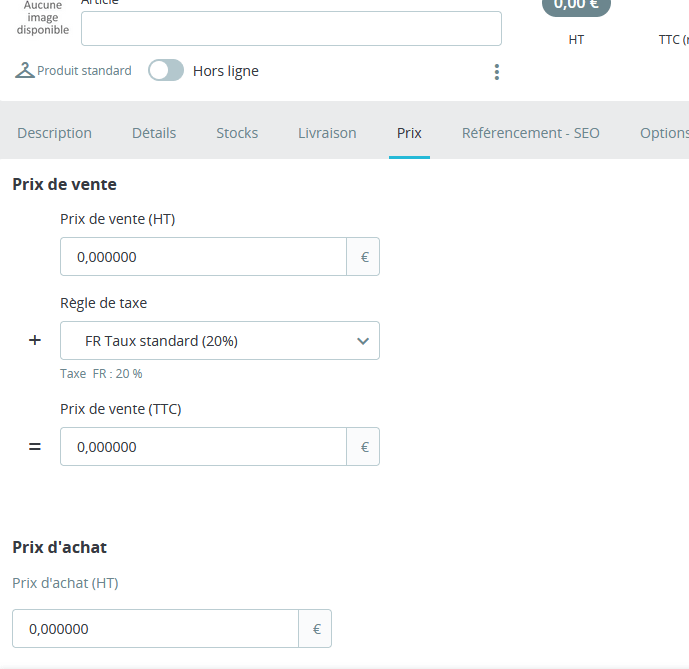Viewport: 689px width, 669px height.
Task: Click the Produit standard type link
Action: (84, 71)
